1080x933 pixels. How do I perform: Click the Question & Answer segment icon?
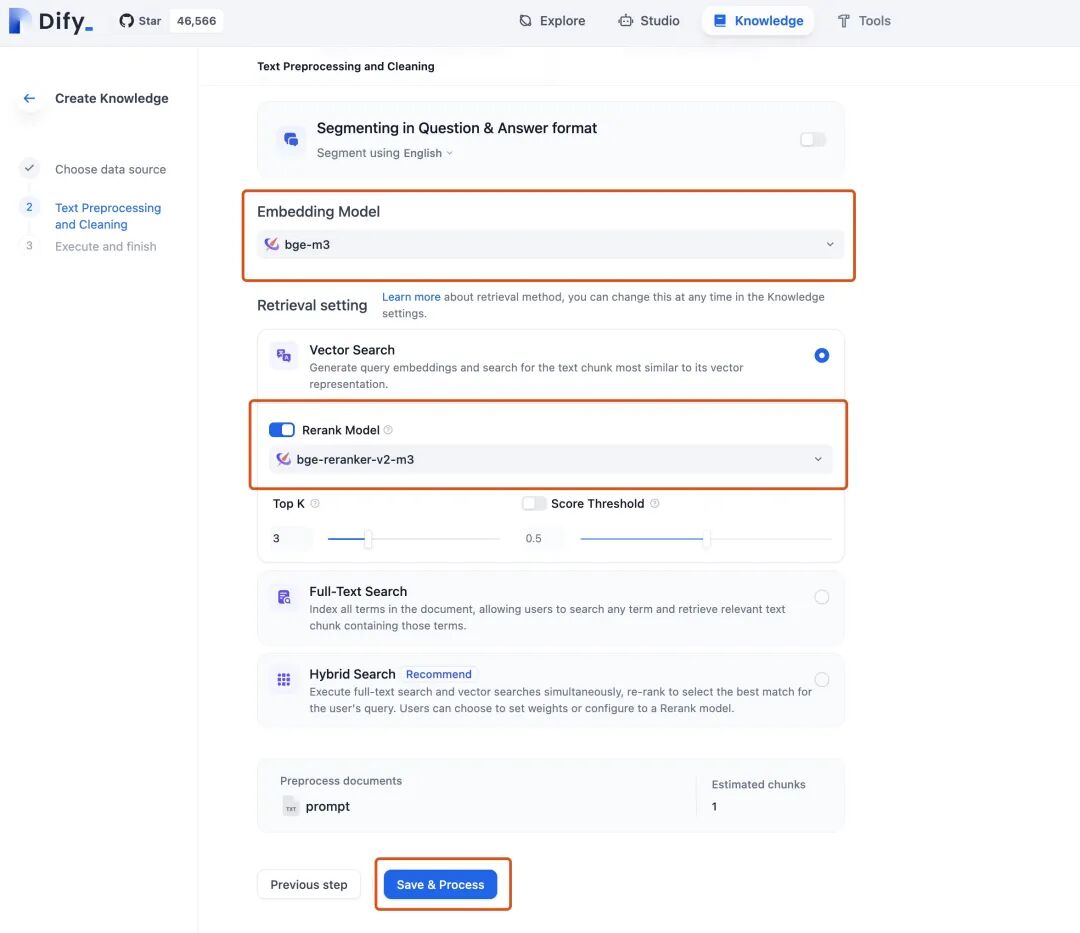(291, 139)
